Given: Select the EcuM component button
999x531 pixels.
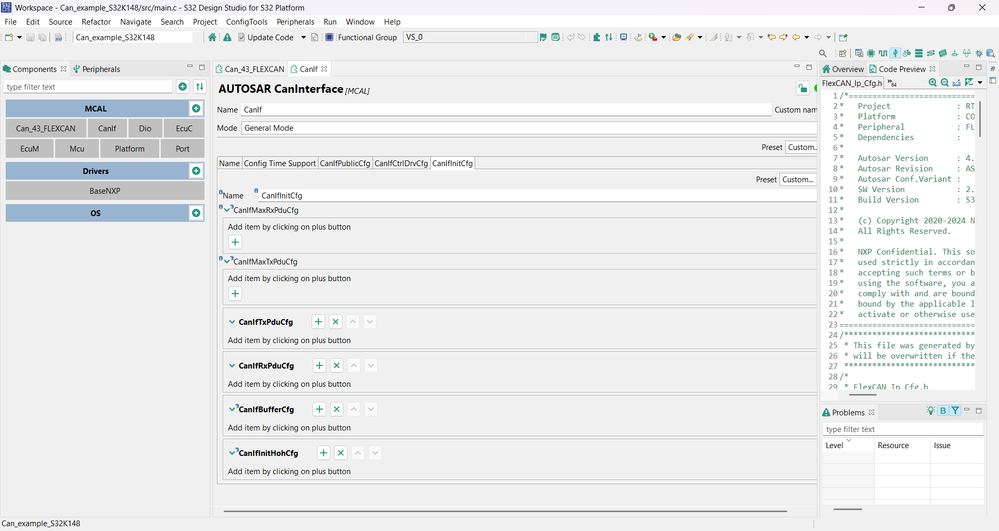Looking at the screenshot, I should tap(29, 149).
